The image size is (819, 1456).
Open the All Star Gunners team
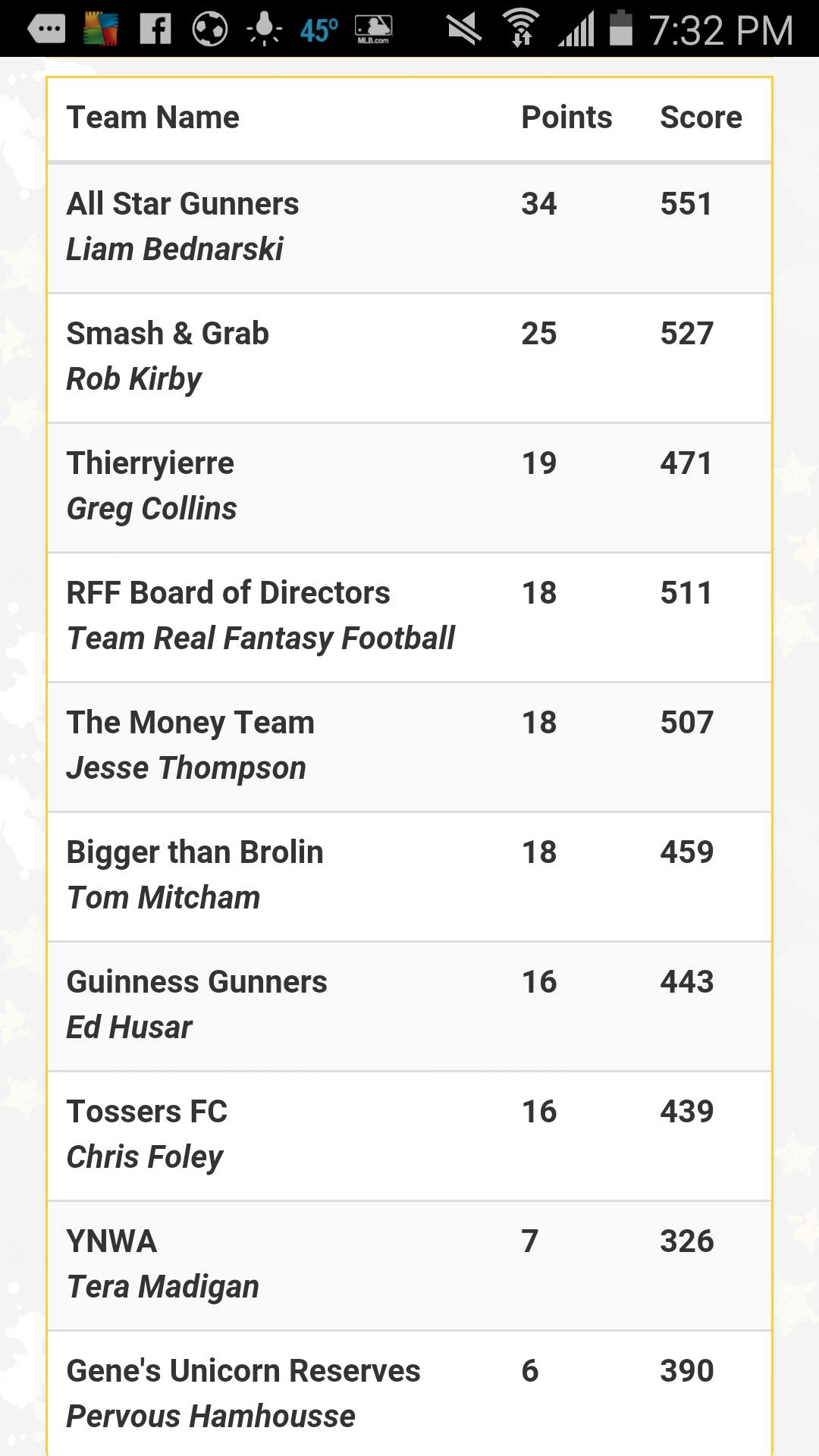coord(409,227)
